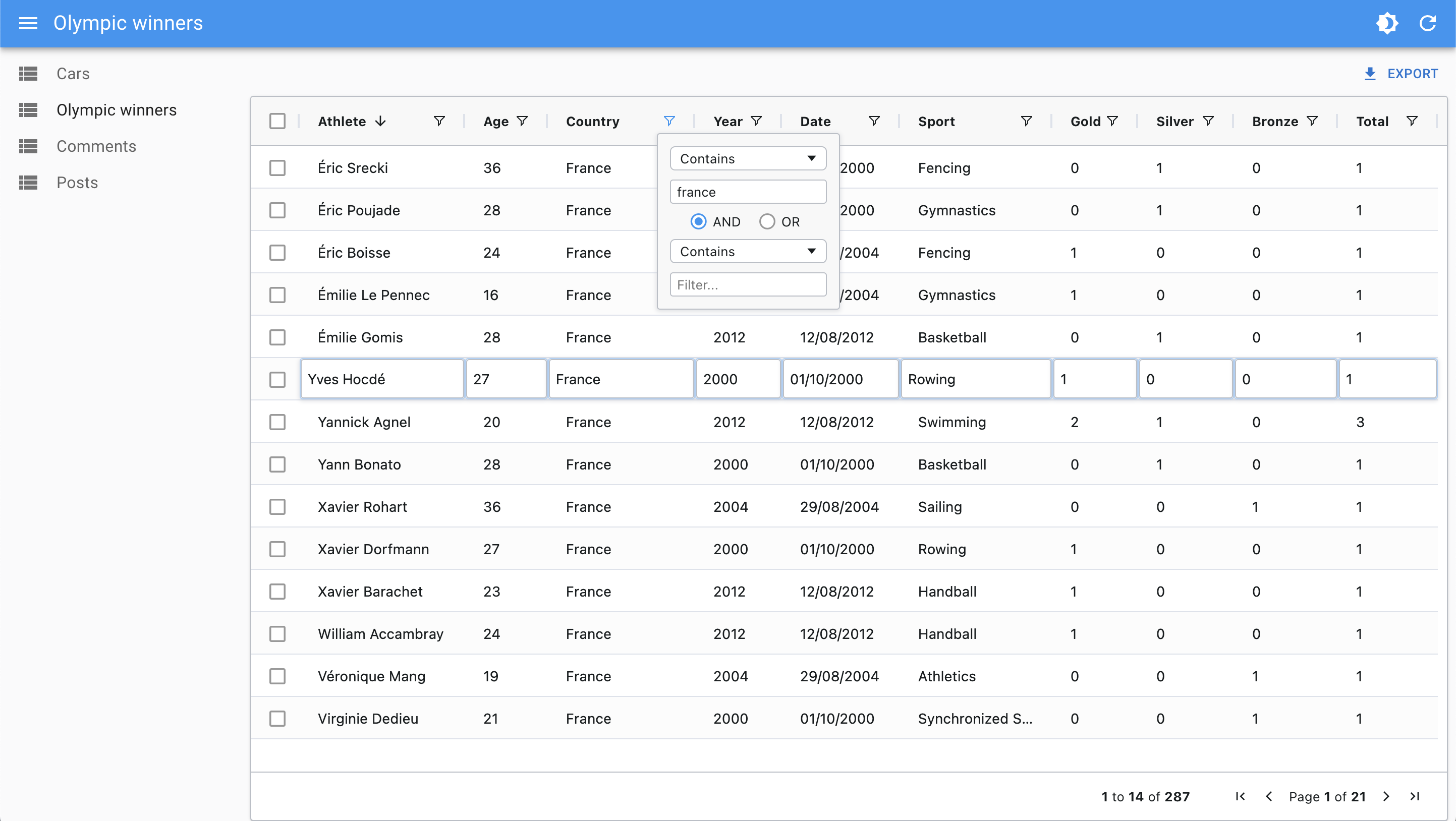Select Comments in the sidebar
This screenshot has height=821, width=1456.
tap(96, 146)
